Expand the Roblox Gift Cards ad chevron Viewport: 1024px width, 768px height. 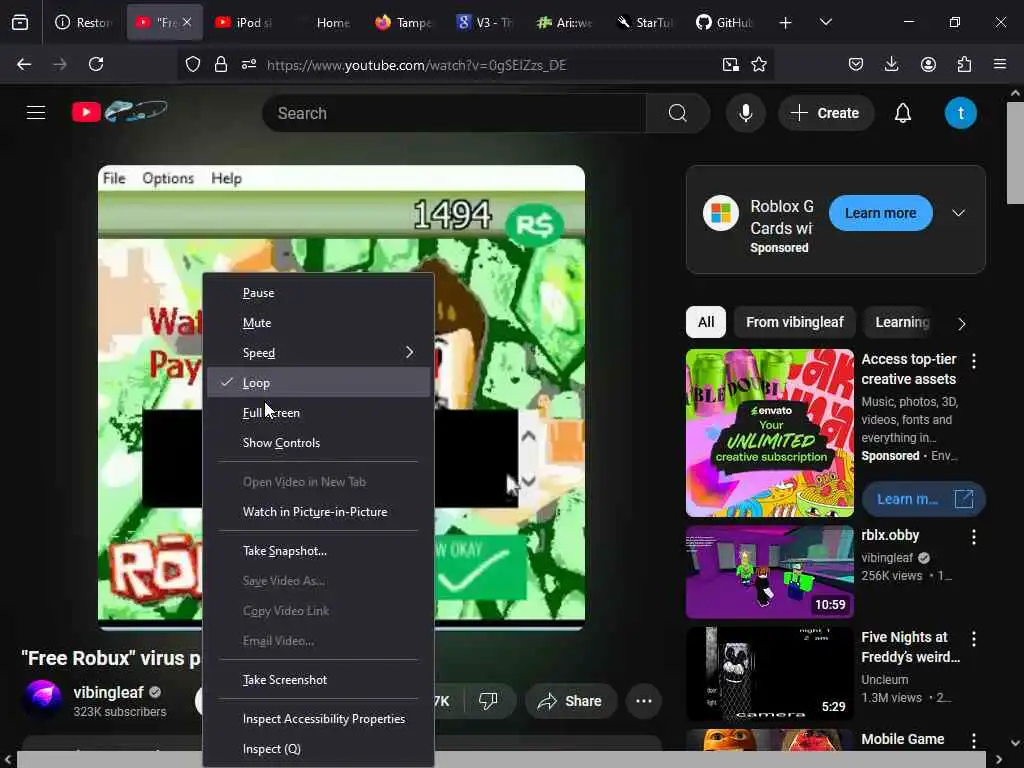(x=958, y=214)
